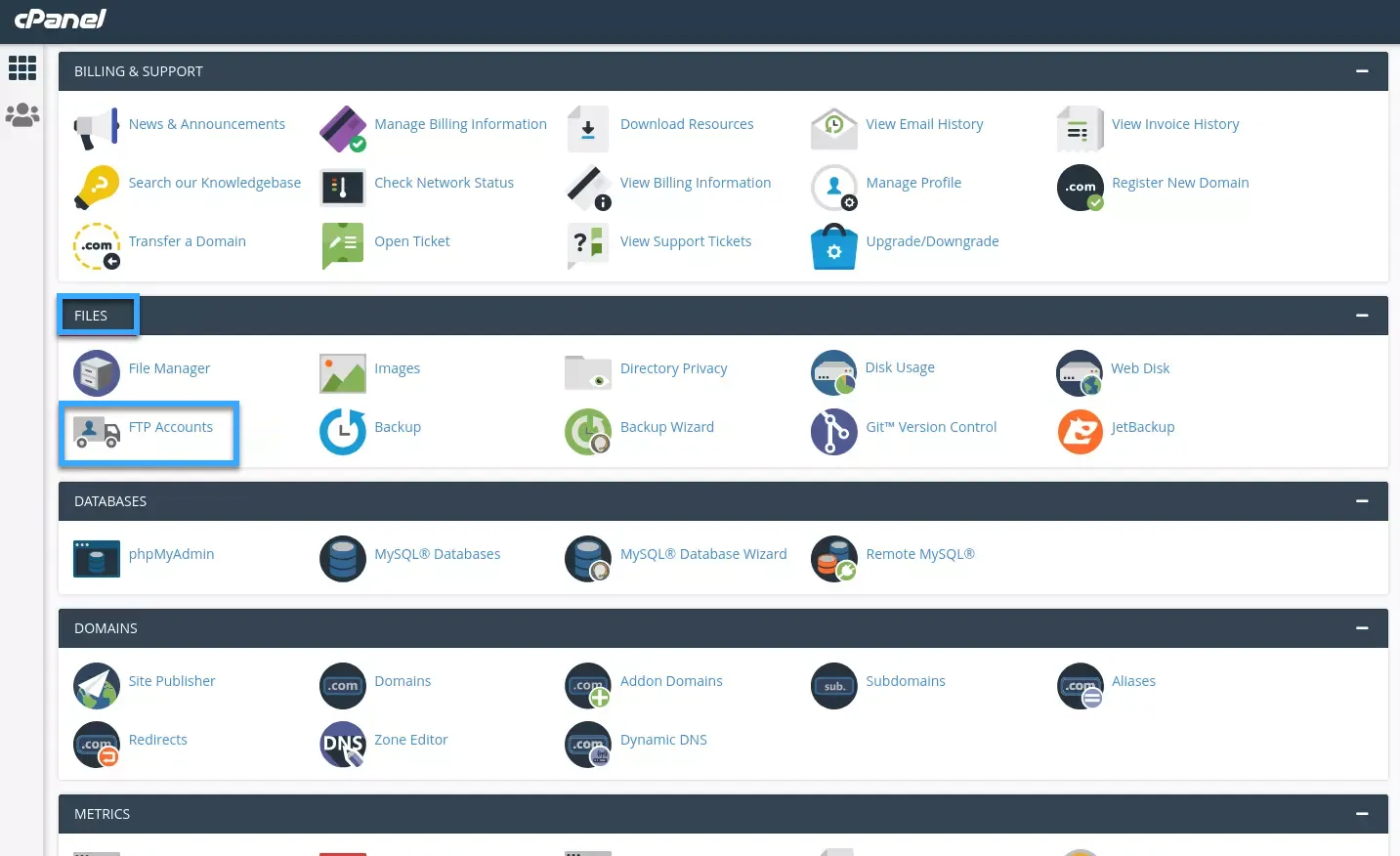This screenshot has width=1400, height=856.
Task: Click the BILLING & SUPPORT header text
Action: click(x=139, y=71)
